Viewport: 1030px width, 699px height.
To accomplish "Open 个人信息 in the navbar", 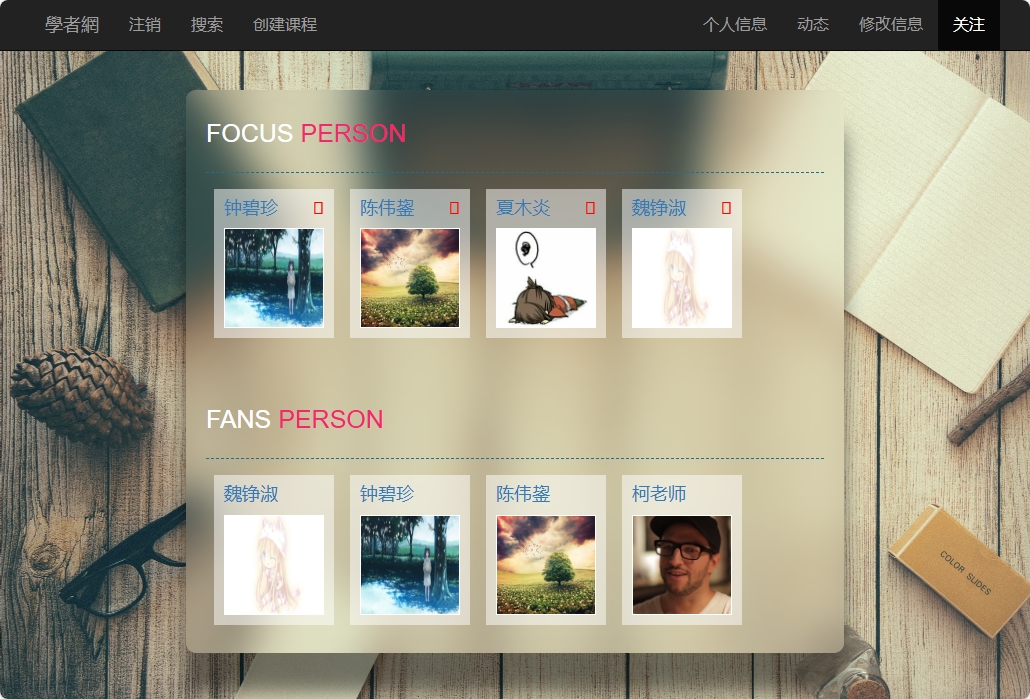I will (x=735, y=25).
